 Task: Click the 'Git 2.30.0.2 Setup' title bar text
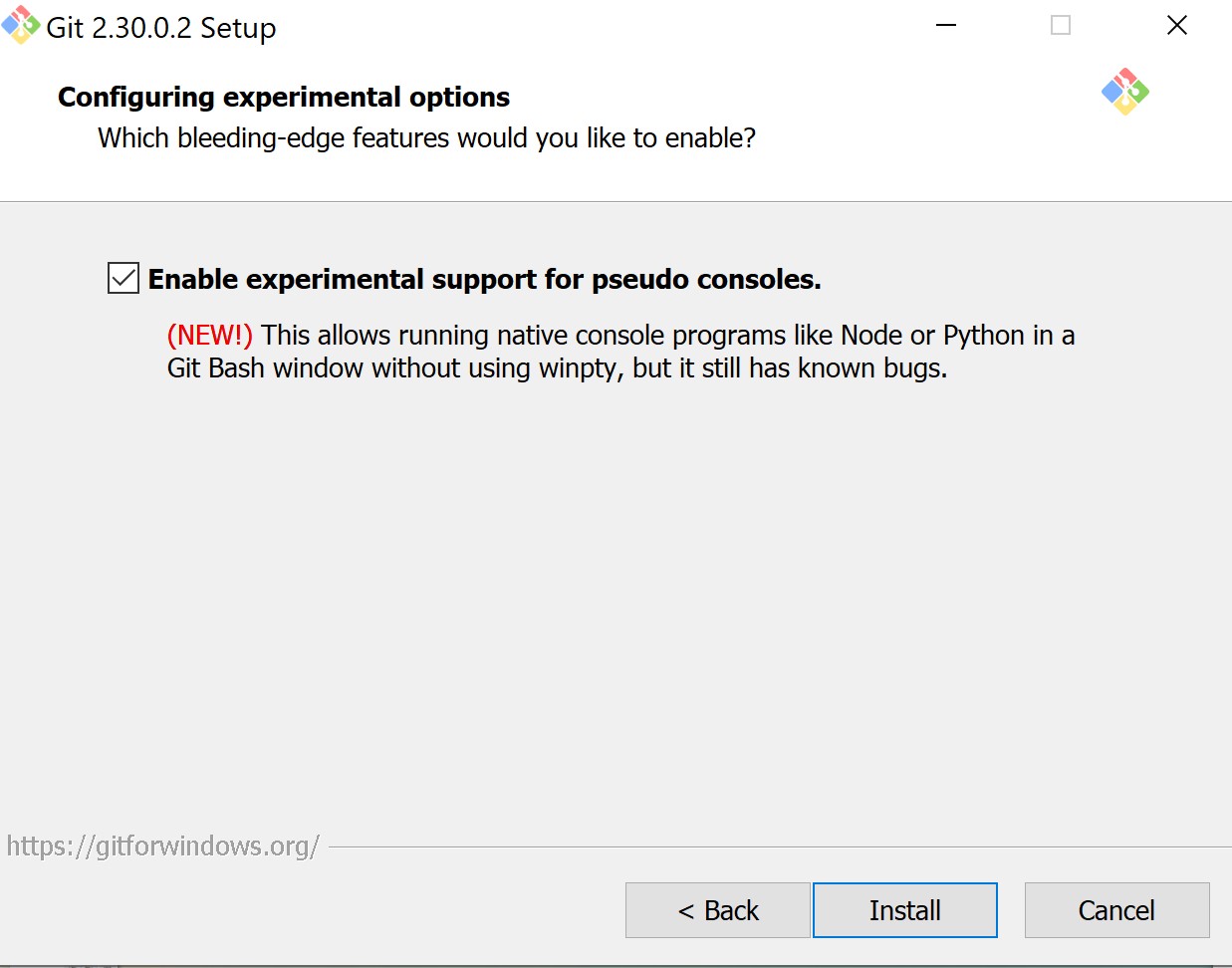(161, 28)
